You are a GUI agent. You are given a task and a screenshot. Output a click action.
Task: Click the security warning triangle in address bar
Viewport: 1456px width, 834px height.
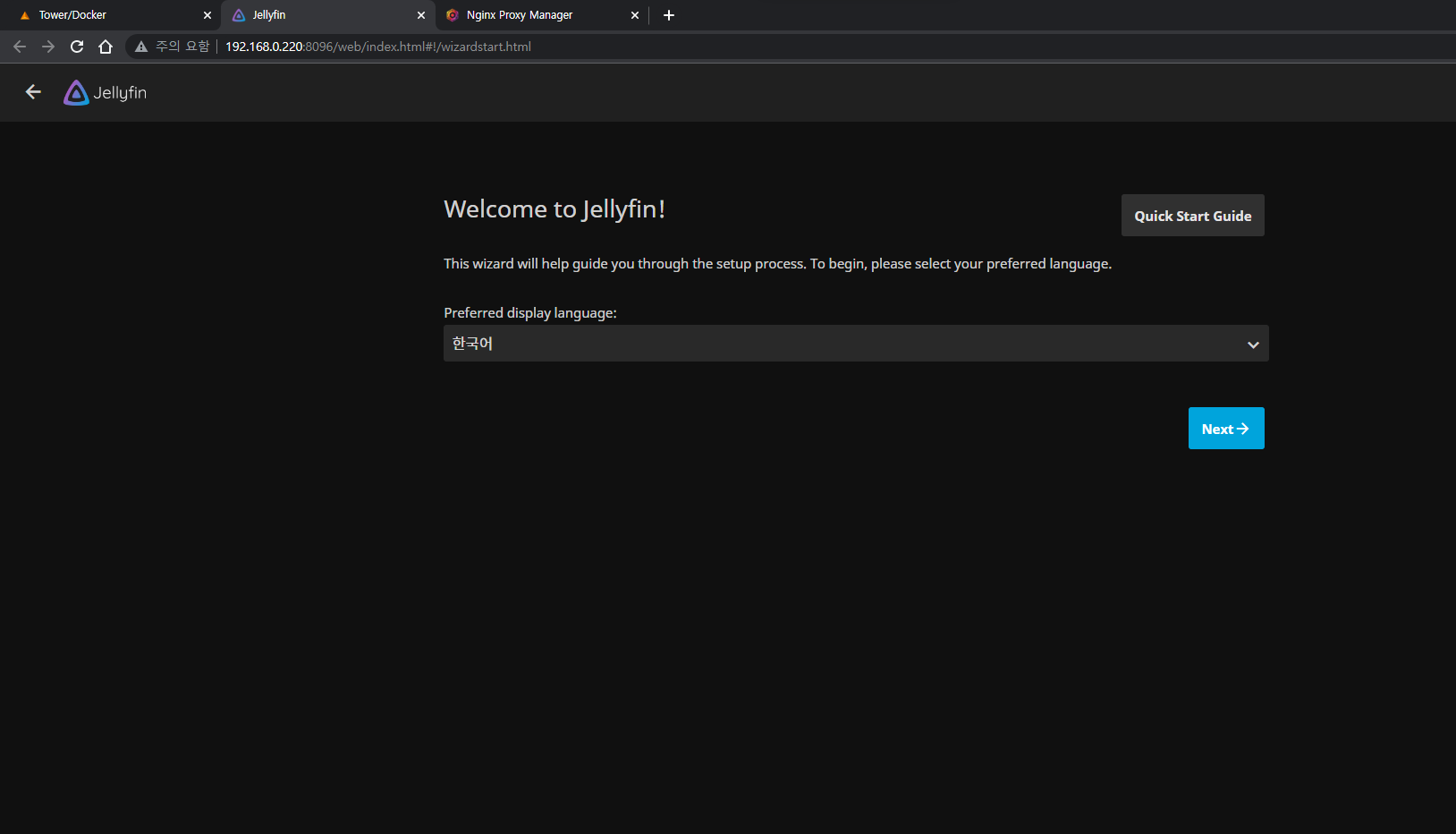[141, 47]
